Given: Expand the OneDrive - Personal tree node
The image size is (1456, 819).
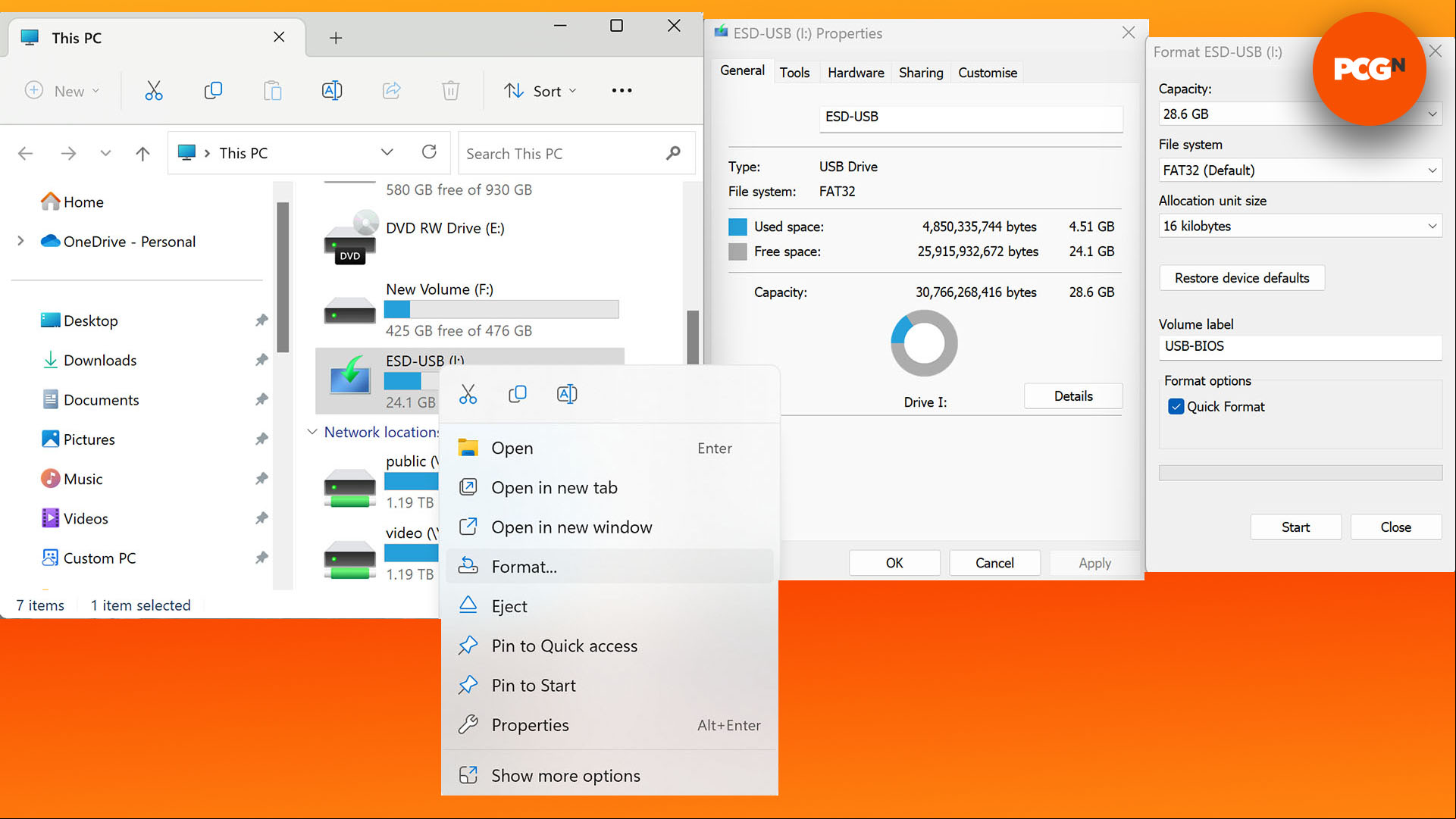Looking at the screenshot, I should tap(21, 241).
